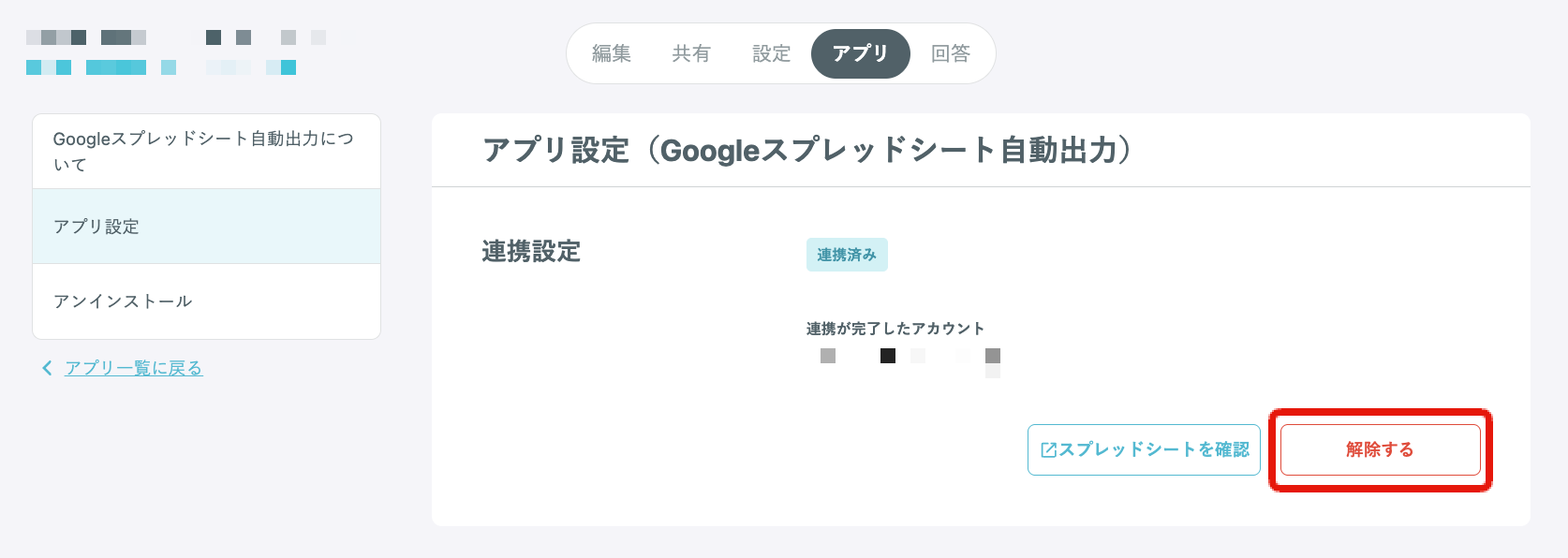Click the 連携設定 section label
The height and width of the screenshot is (558, 1568).
(531, 251)
